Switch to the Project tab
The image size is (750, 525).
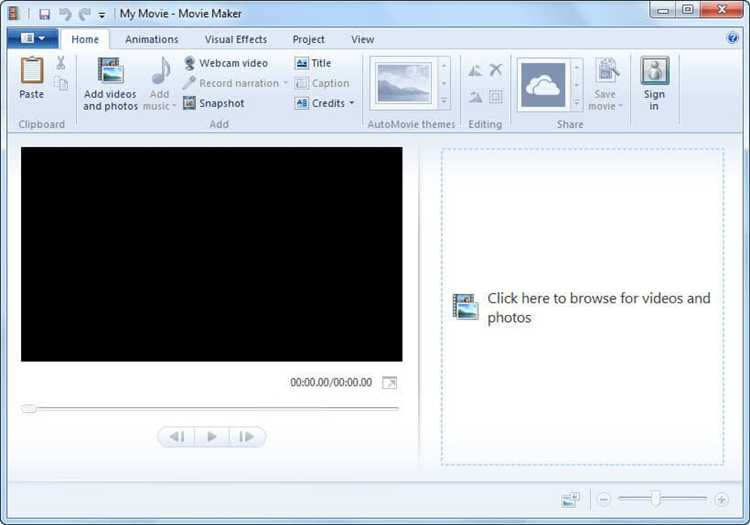[x=309, y=39]
